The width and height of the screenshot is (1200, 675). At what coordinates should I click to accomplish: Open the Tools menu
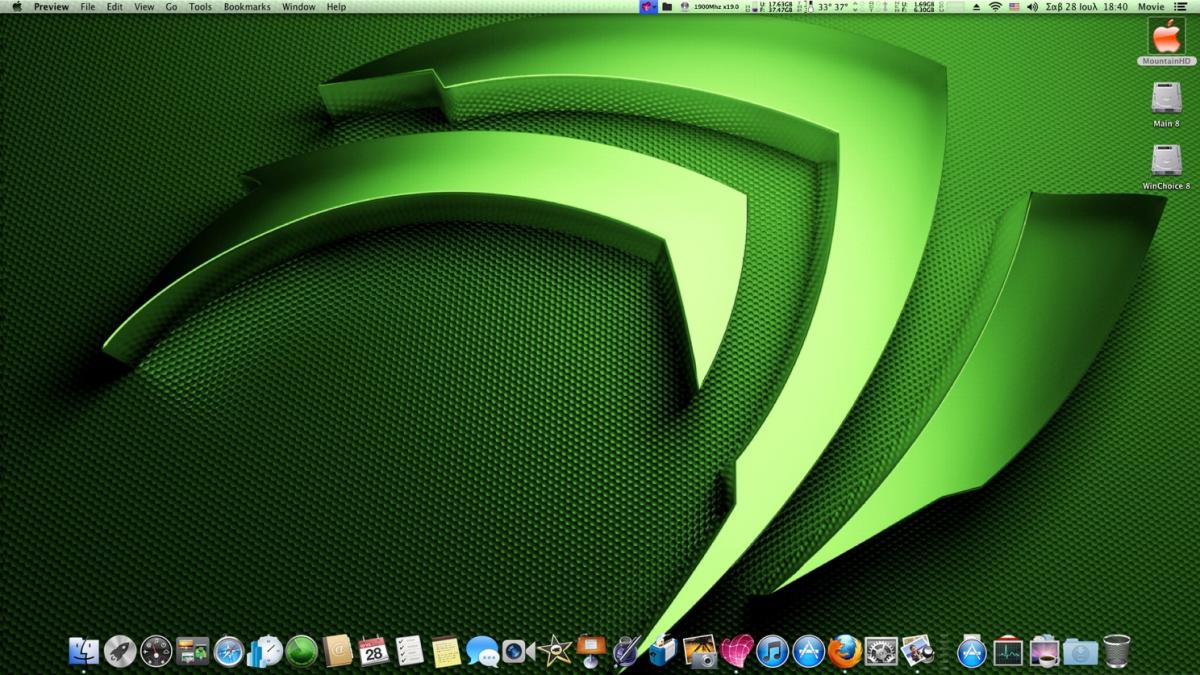(x=200, y=7)
